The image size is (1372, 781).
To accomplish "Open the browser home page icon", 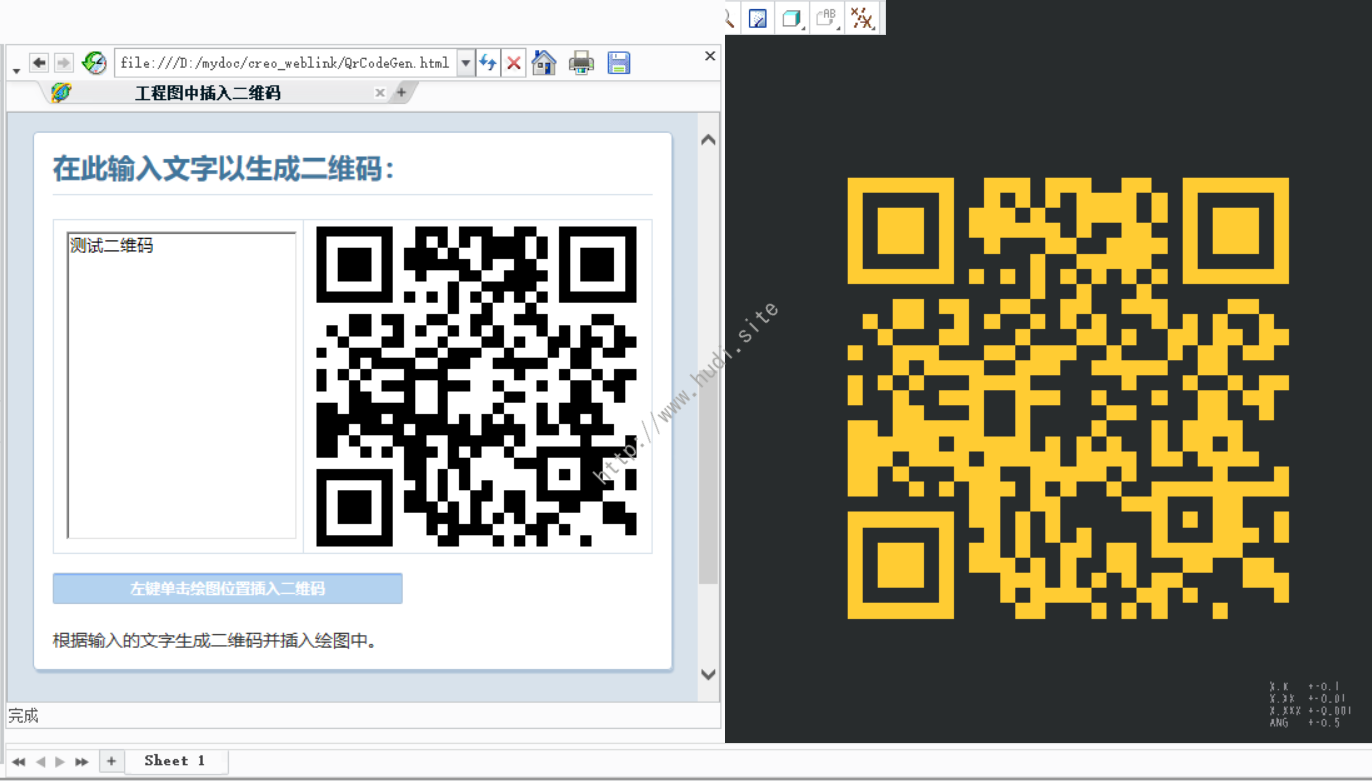I will pyautogui.click(x=544, y=63).
